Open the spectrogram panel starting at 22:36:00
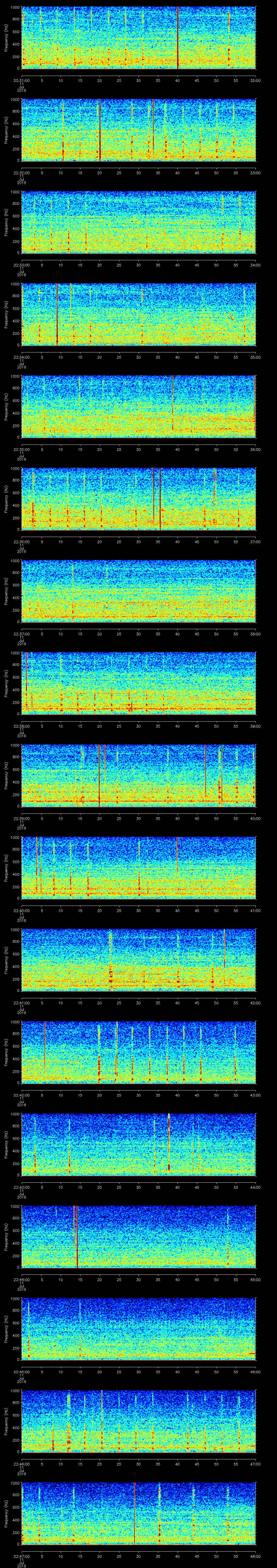 [139, 499]
